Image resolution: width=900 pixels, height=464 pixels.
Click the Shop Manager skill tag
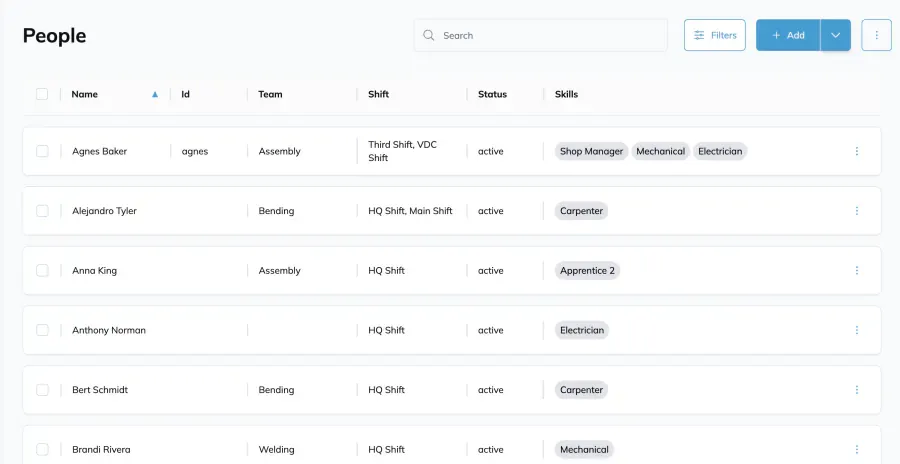(591, 152)
